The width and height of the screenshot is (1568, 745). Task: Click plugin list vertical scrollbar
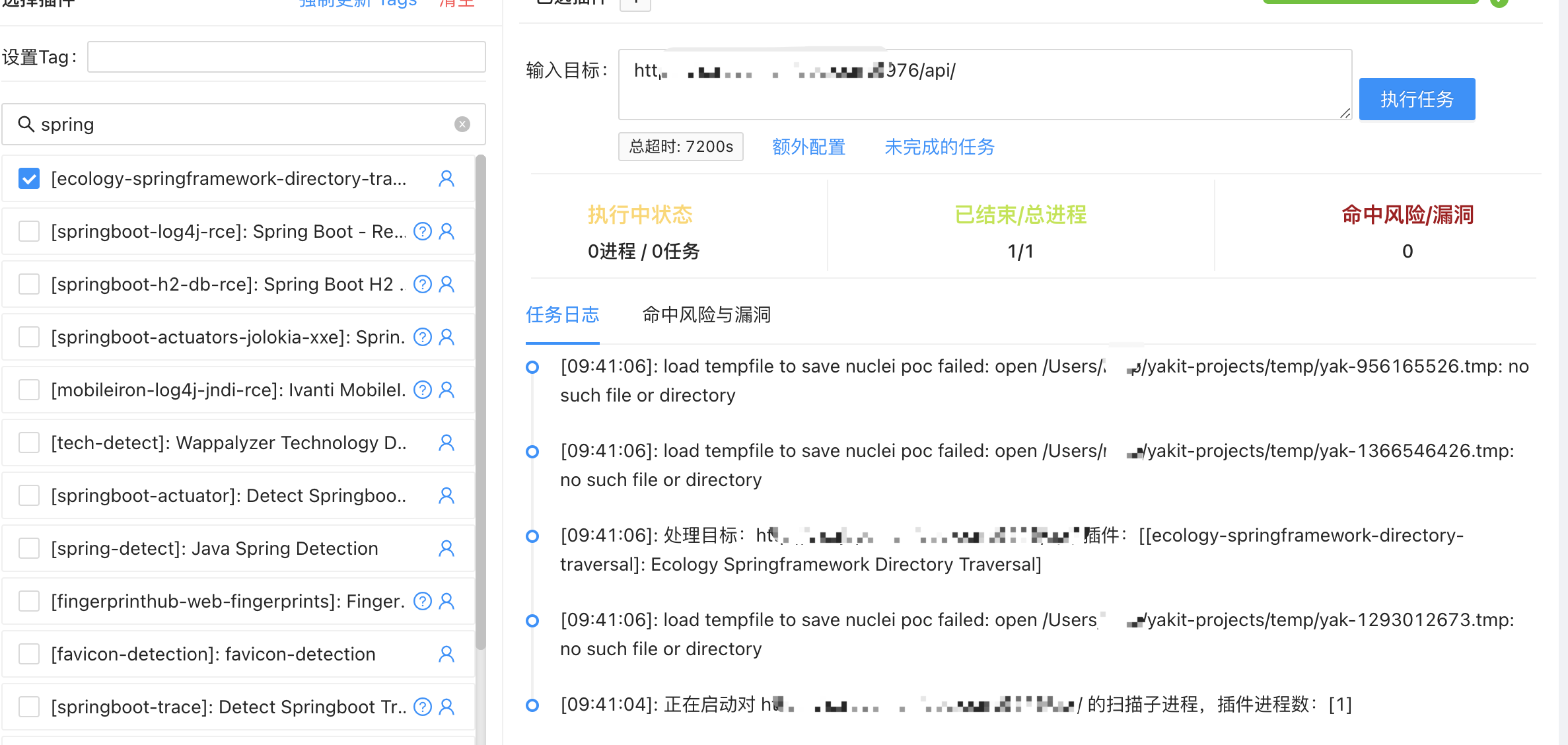pos(481,396)
